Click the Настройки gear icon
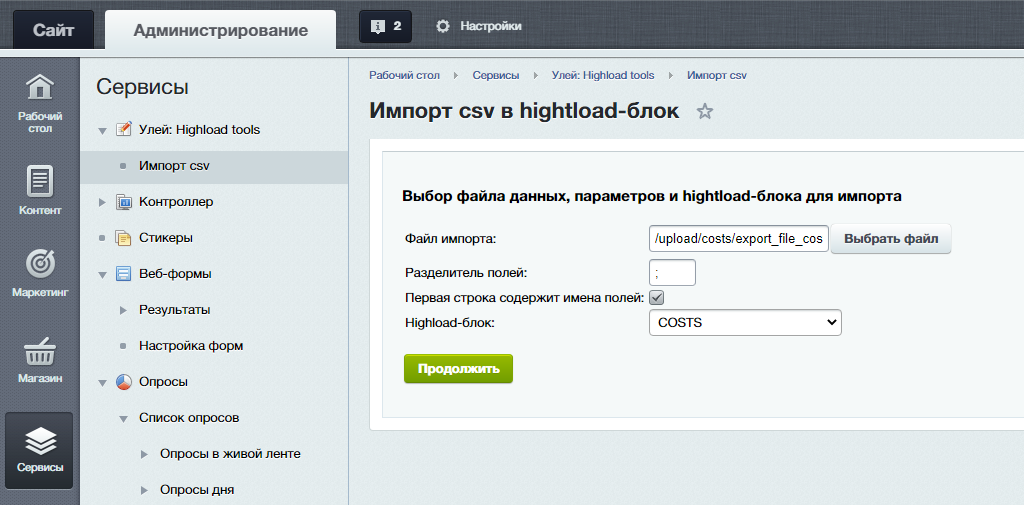The image size is (1024, 505). point(443,26)
